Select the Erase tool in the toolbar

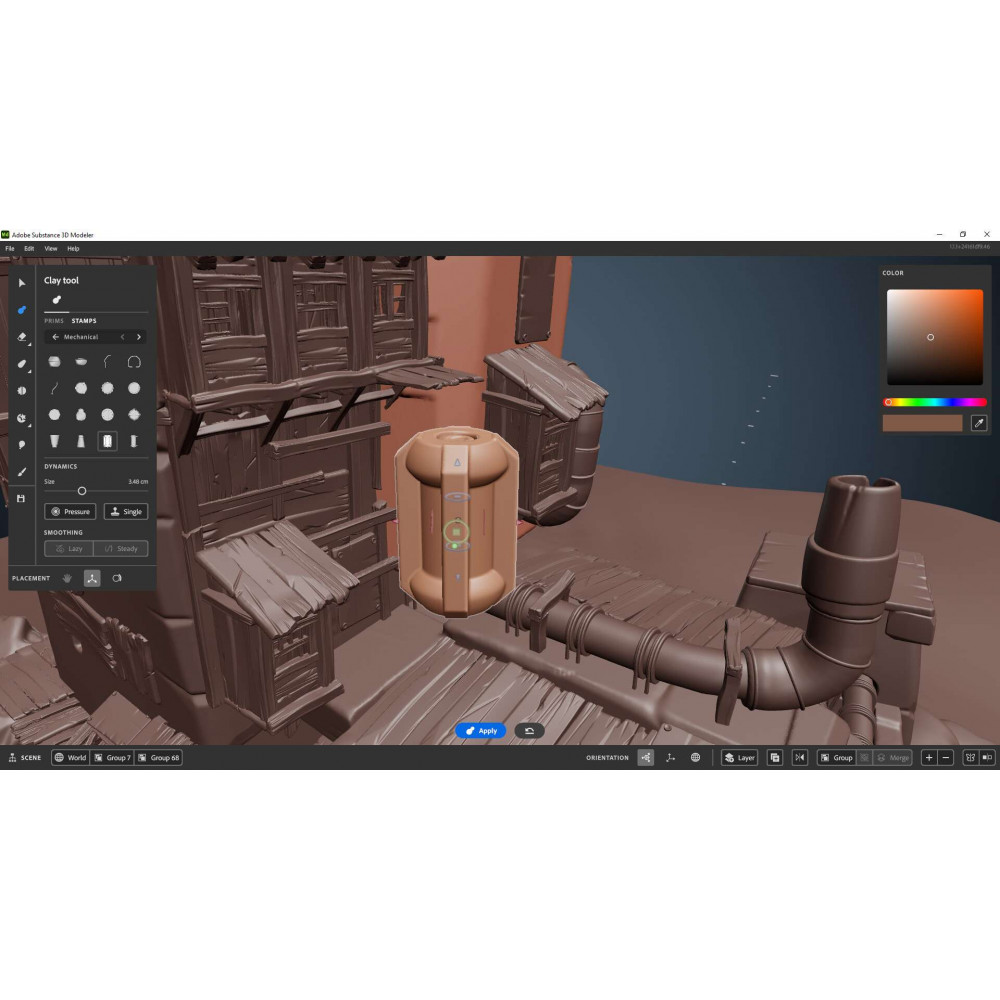pyautogui.click(x=22, y=337)
